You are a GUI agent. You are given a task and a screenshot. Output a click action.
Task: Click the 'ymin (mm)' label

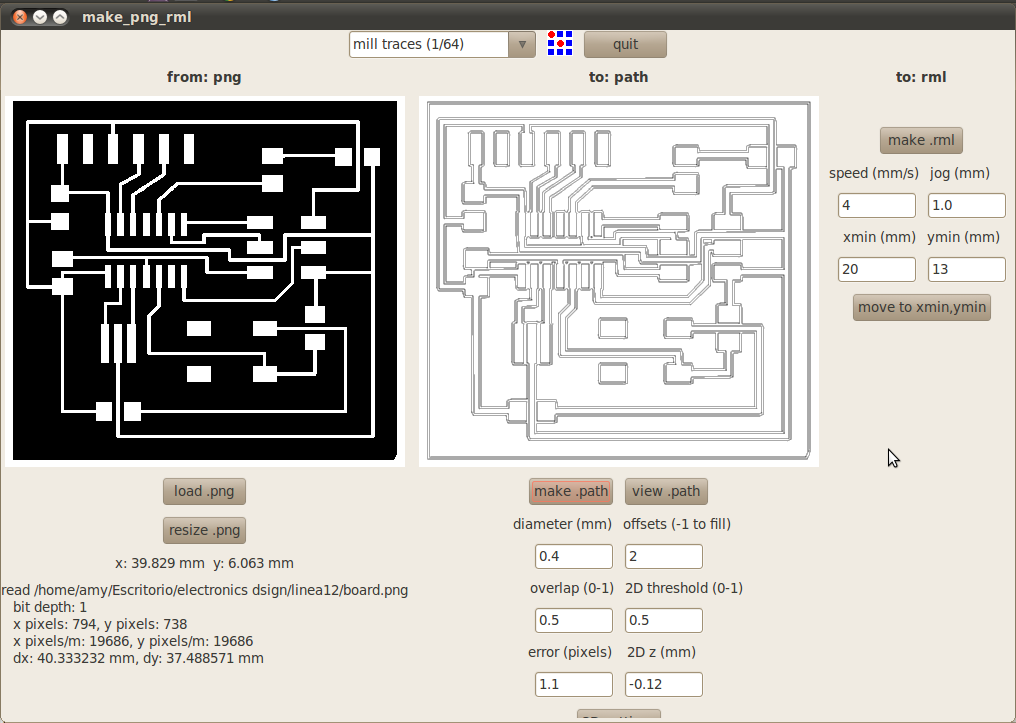(x=964, y=237)
